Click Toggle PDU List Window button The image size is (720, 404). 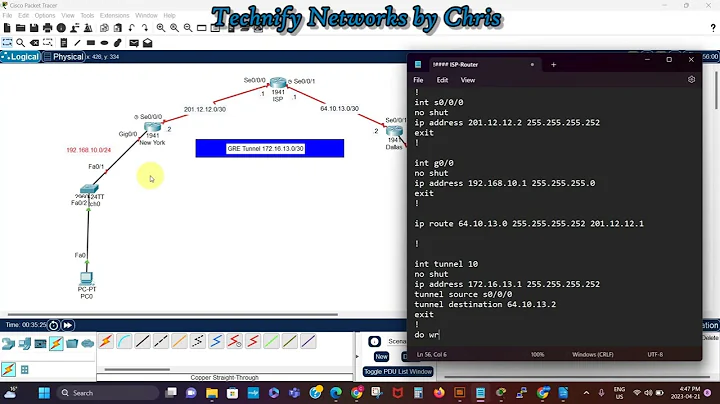pyautogui.click(x=398, y=371)
